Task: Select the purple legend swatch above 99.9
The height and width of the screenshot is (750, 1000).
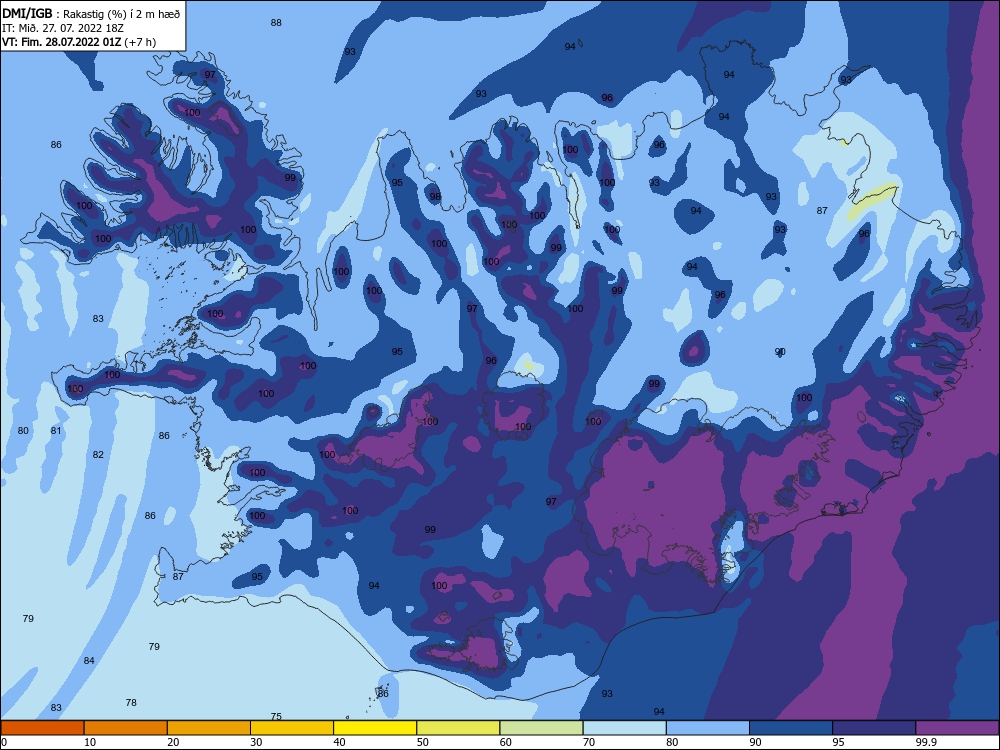Action: point(957,728)
